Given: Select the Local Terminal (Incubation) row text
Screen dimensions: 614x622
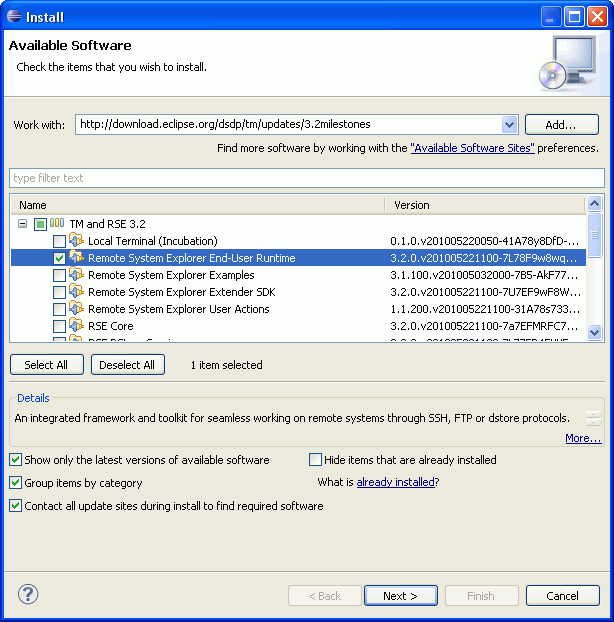Looking at the screenshot, I should pyautogui.click(x=153, y=241).
